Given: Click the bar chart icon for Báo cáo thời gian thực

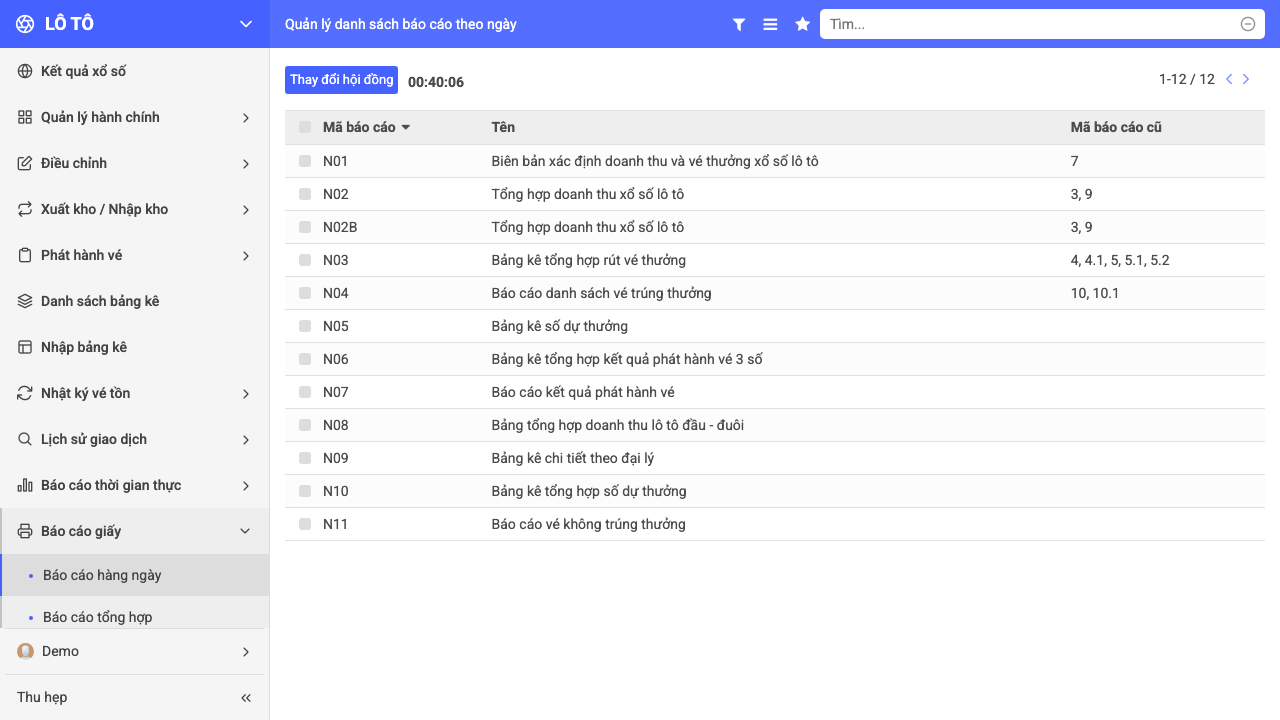Looking at the screenshot, I should [25, 485].
